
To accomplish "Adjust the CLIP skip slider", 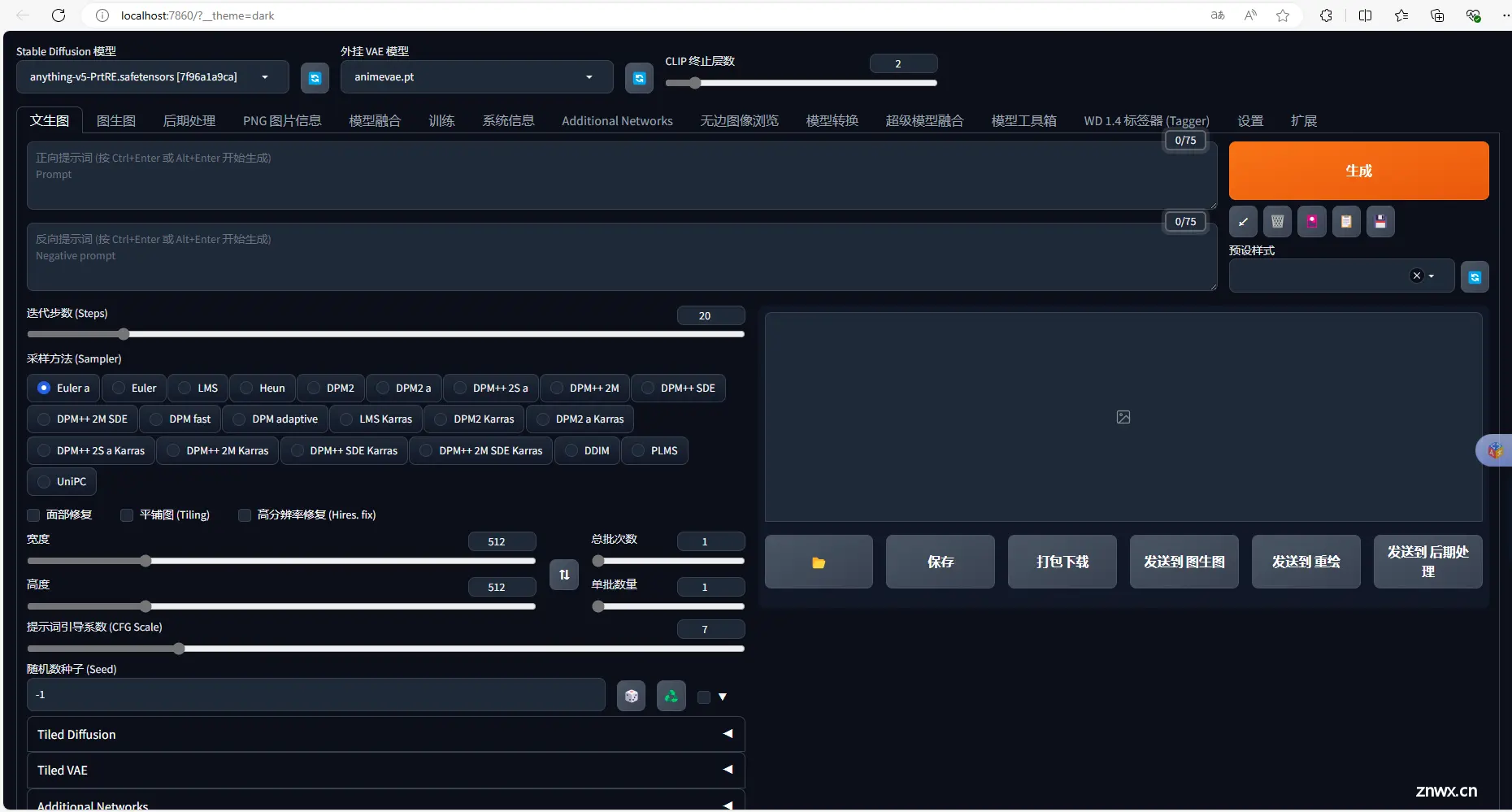I will click(801, 83).
